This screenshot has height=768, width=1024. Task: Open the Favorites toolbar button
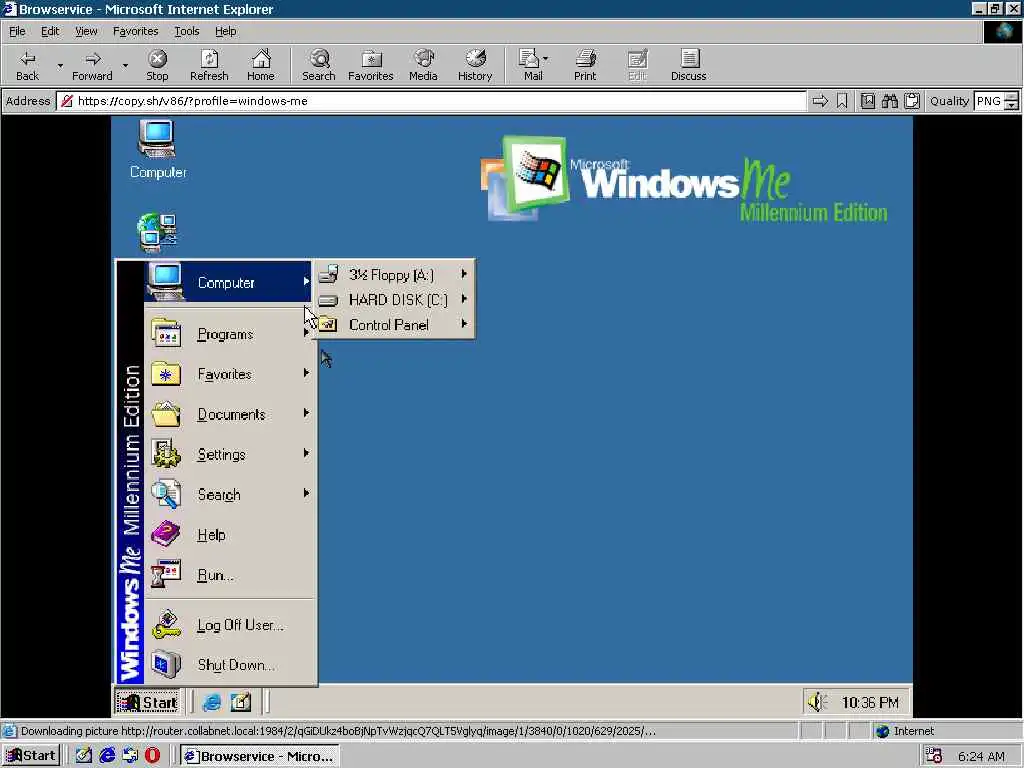tap(371, 65)
